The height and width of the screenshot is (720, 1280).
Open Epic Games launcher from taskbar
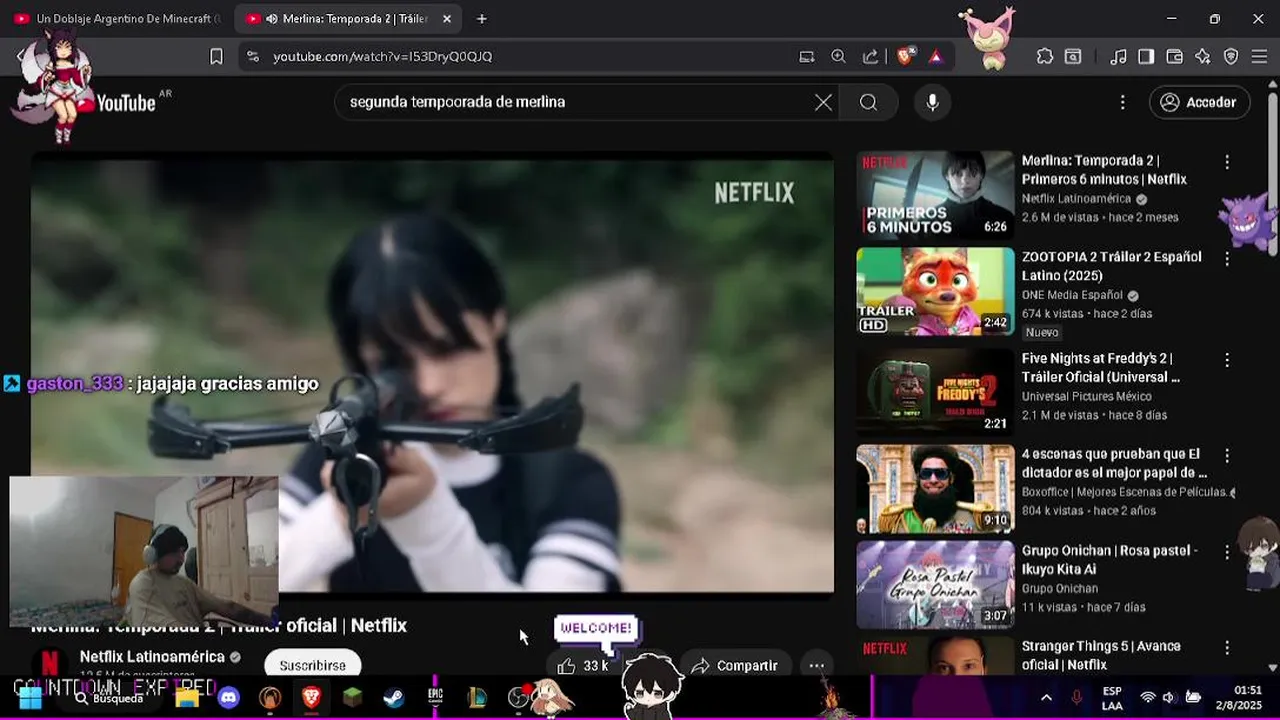(x=435, y=697)
